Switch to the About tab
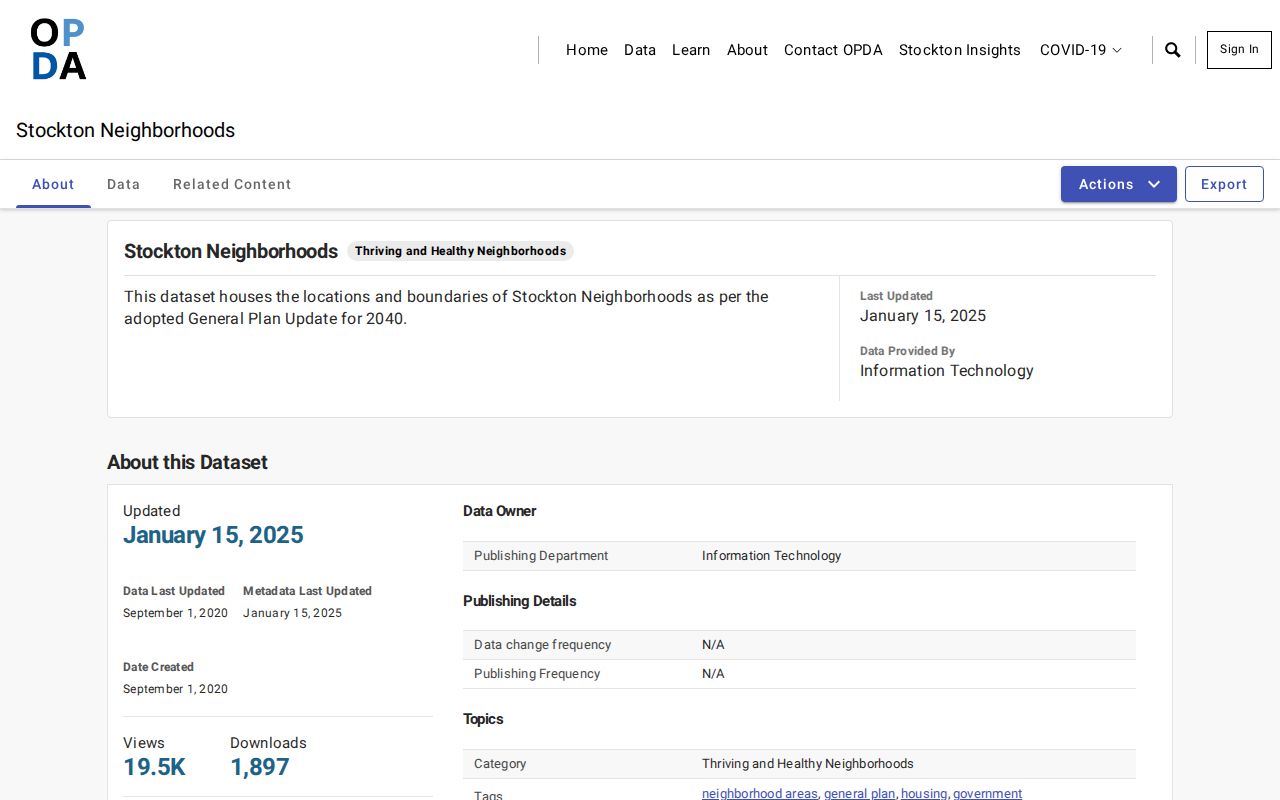This screenshot has height=800, width=1280. coord(53,184)
